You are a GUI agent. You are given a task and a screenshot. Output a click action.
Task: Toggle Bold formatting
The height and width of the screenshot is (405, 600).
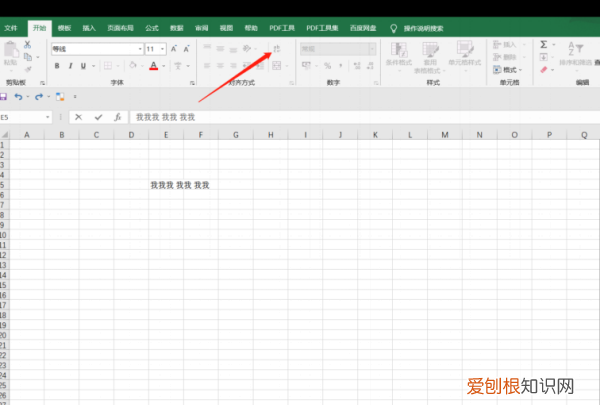[x=57, y=65]
